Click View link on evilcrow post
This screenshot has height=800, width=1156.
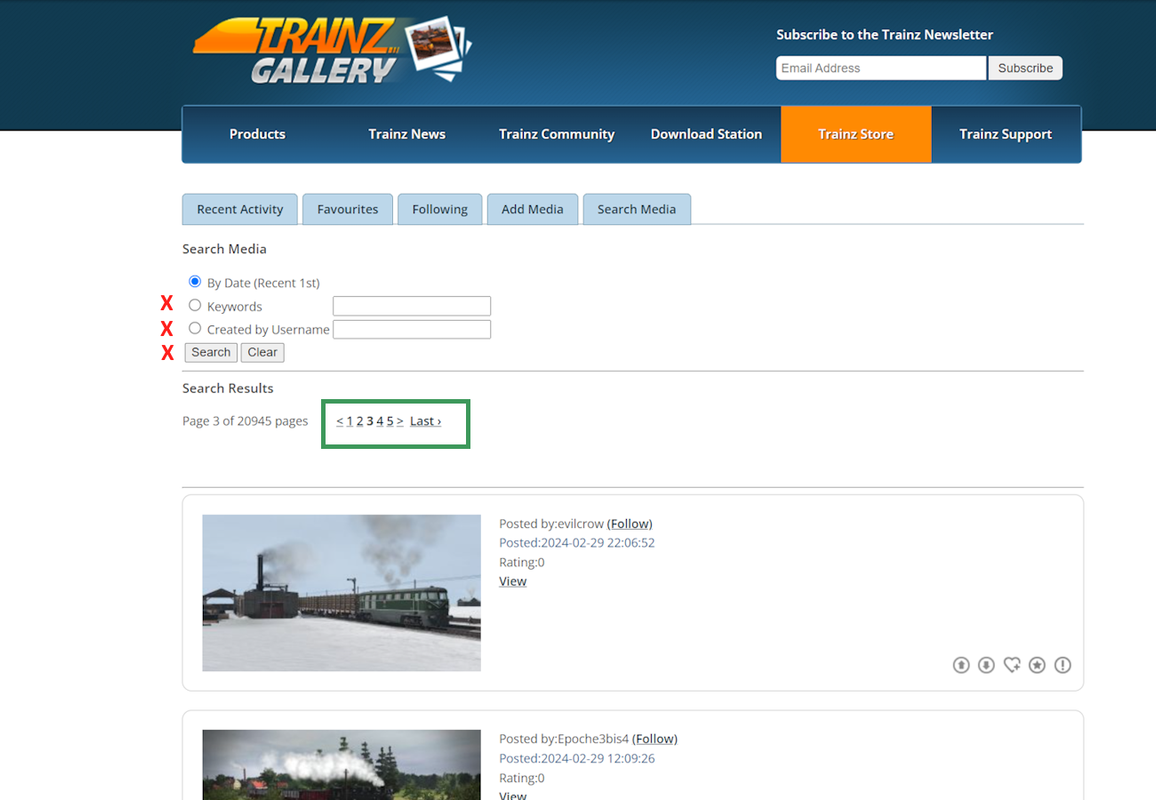tap(512, 581)
